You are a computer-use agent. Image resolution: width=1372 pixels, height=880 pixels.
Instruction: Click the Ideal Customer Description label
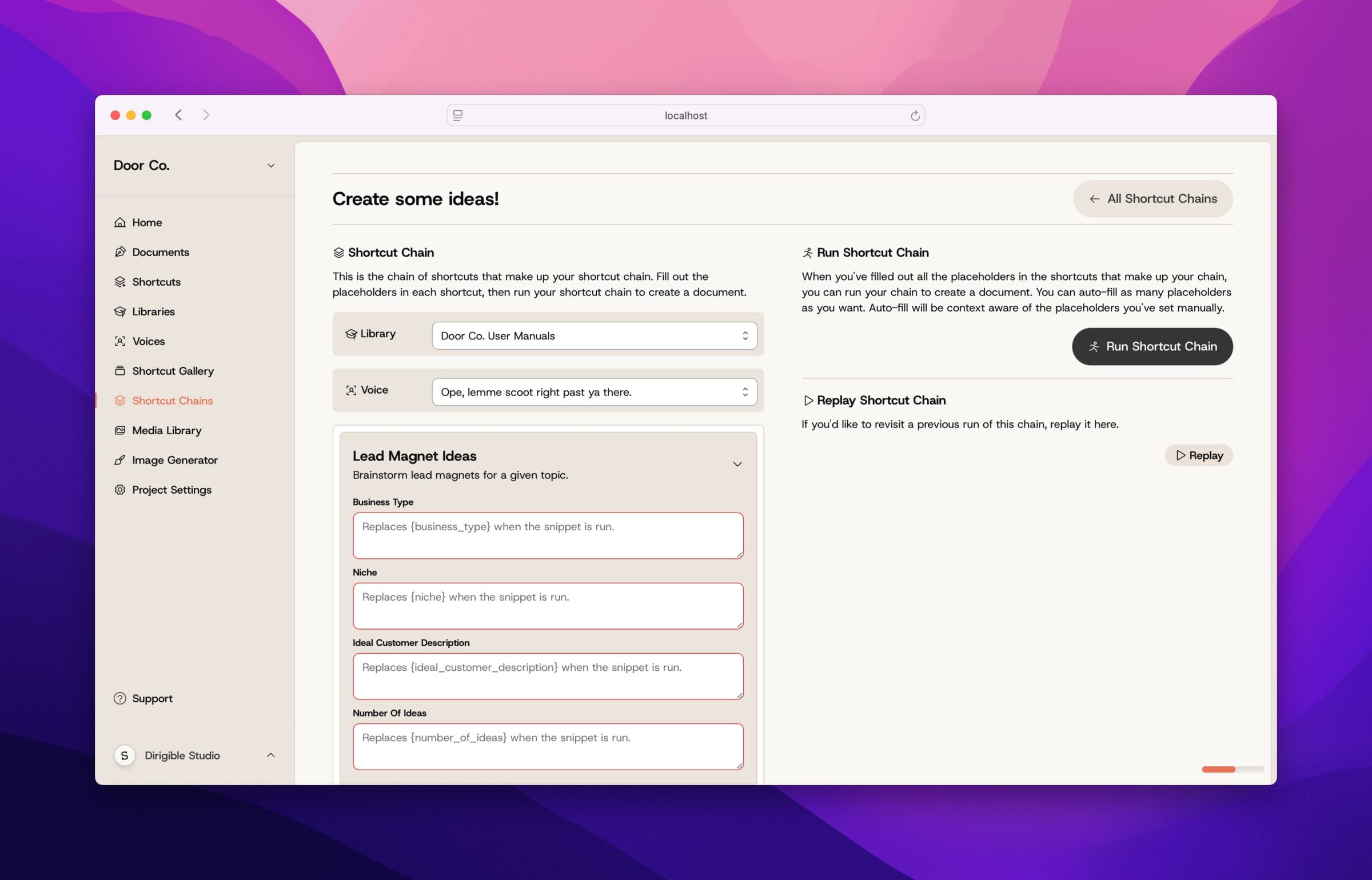point(411,642)
